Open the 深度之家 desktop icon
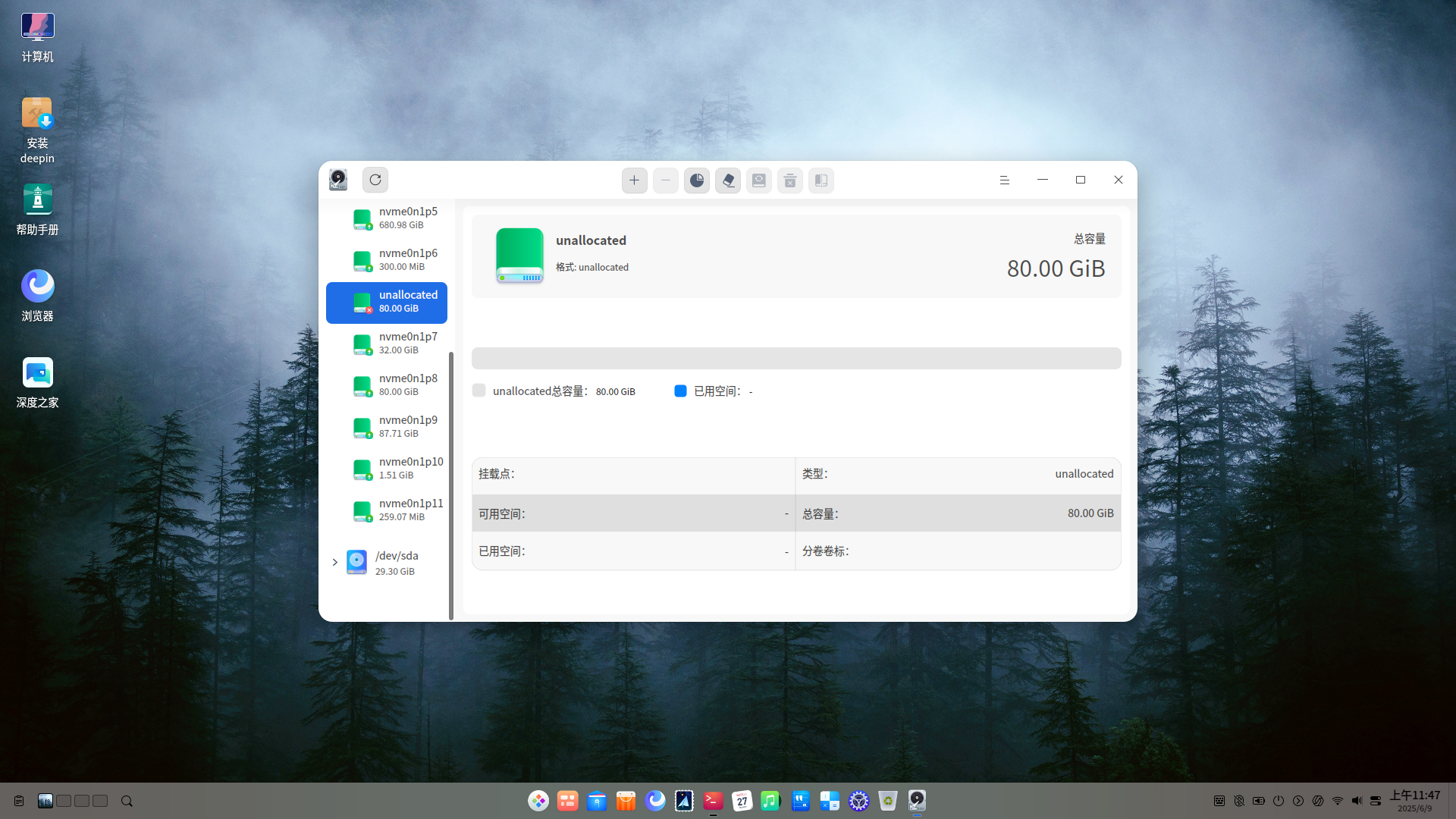 pos(37,383)
